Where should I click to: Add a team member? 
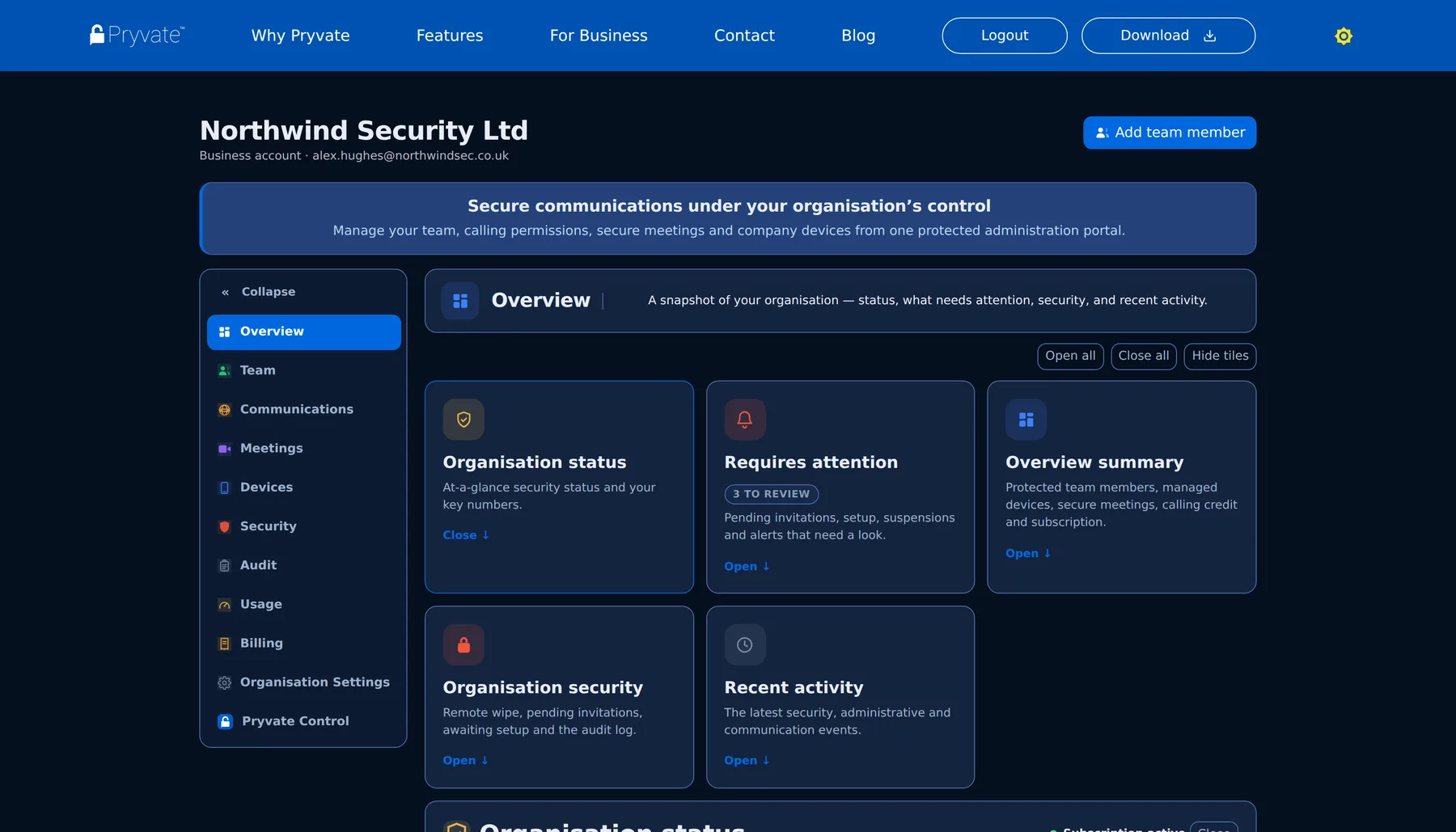click(1170, 133)
